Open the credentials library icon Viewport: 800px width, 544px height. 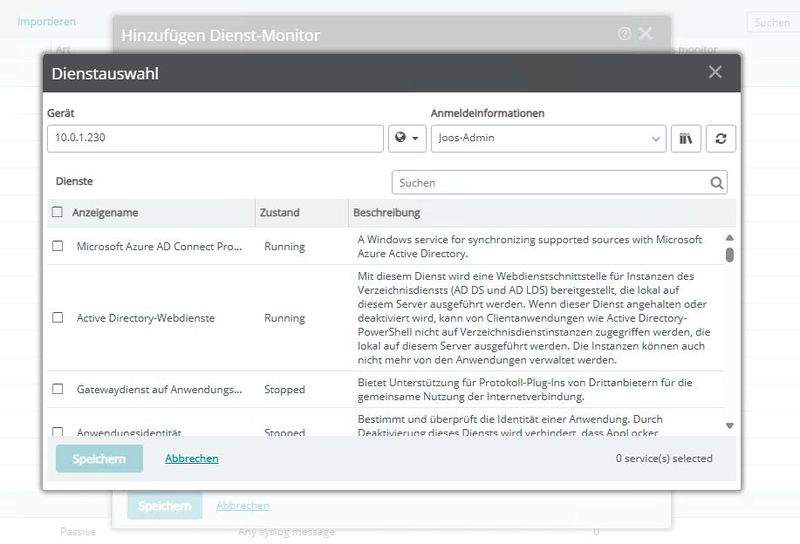coord(686,138)
